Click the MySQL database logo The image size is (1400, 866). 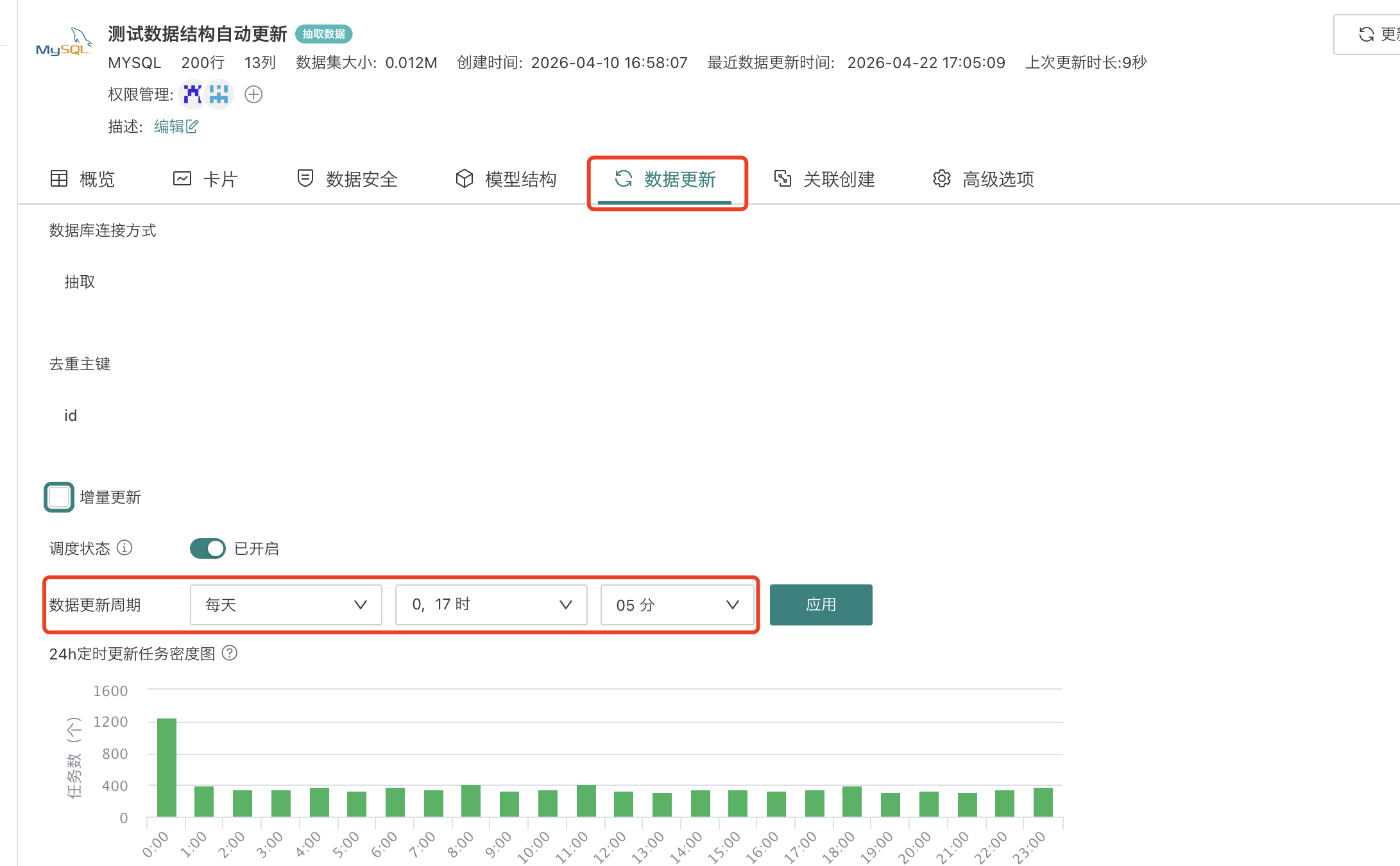tap(63, 40)
